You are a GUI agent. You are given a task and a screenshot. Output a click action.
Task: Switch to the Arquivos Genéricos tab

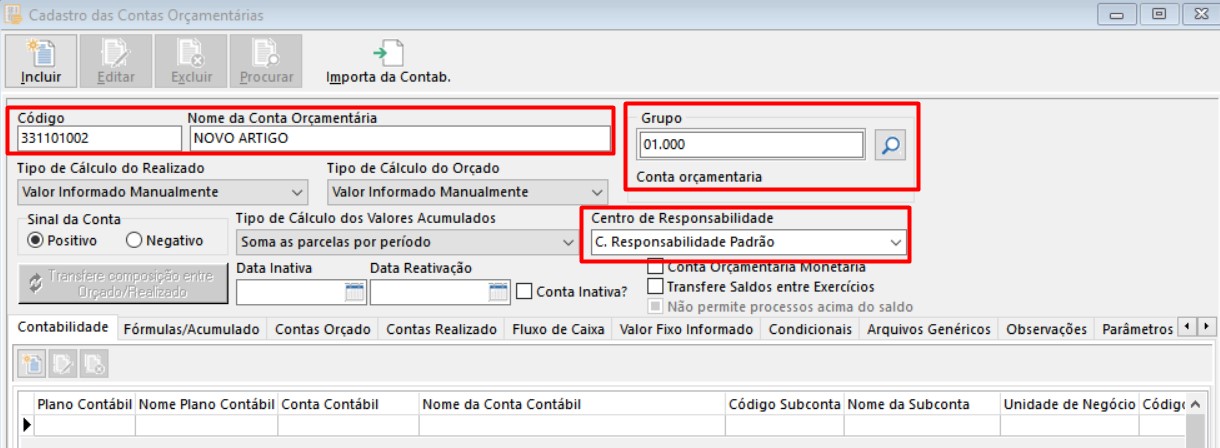[x=929, y=329]
